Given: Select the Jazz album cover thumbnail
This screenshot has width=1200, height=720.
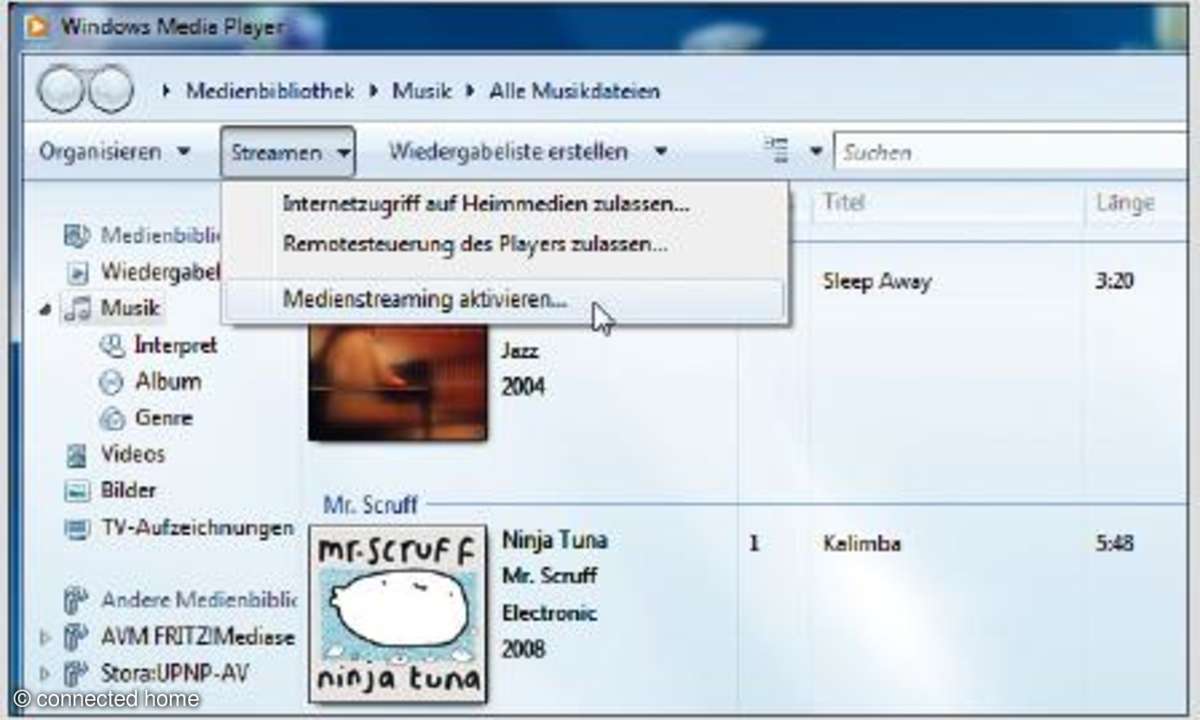Looking at the screenshot, I should coord(397,381).
